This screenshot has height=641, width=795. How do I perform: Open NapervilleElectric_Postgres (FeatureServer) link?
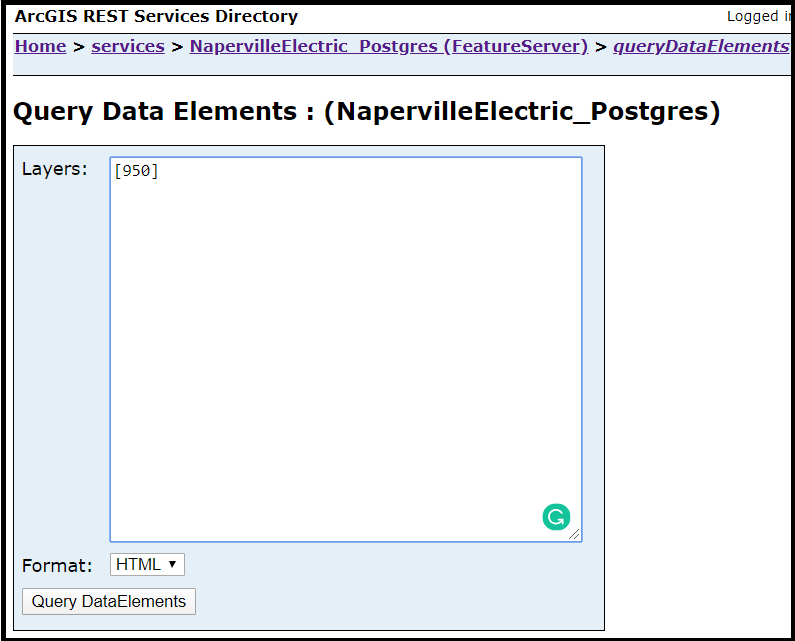pos(389,46)
